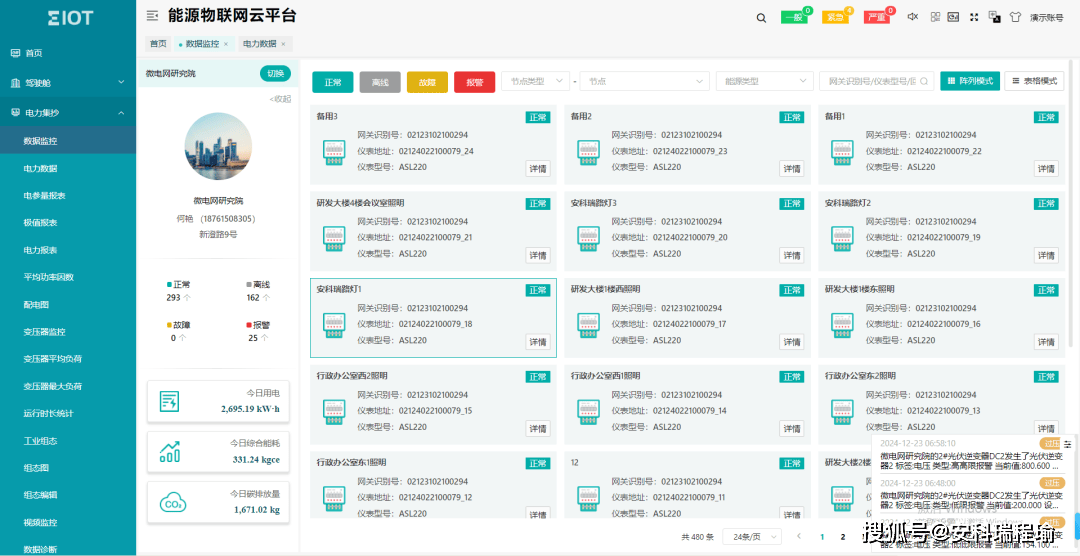This screenshot has height=556, width=1080.
Task: Open 详情 for 备用1 meter
Action: (x=1046, y=169)
